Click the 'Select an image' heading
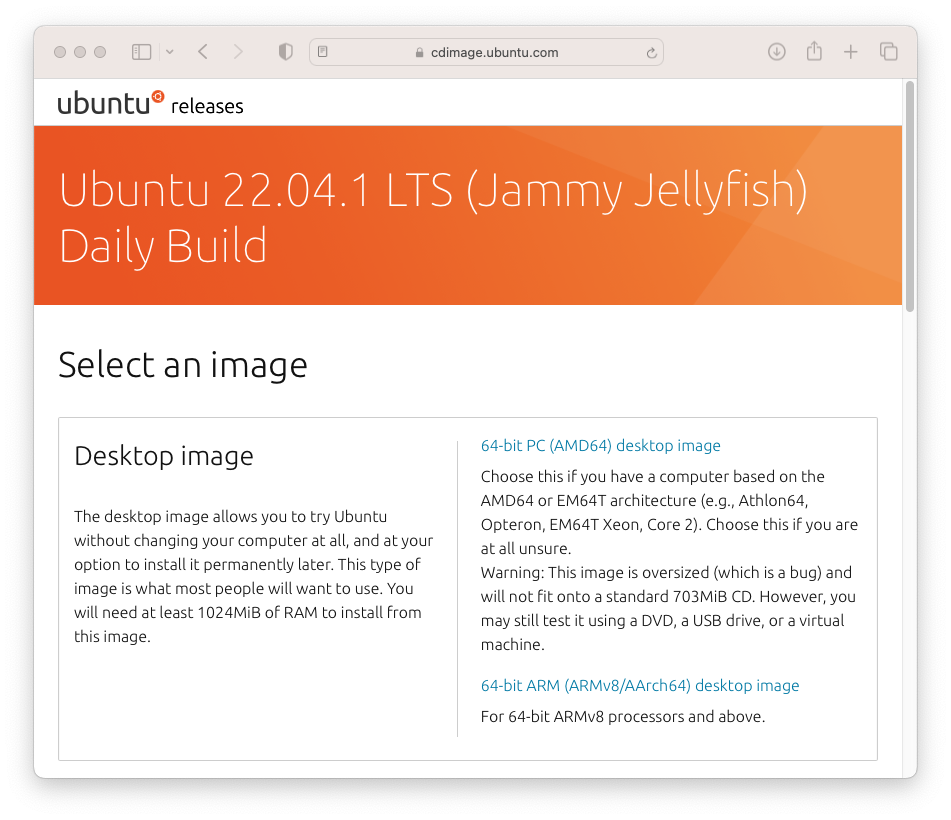Viewport: 951px width, 820px height. point(182,365)
